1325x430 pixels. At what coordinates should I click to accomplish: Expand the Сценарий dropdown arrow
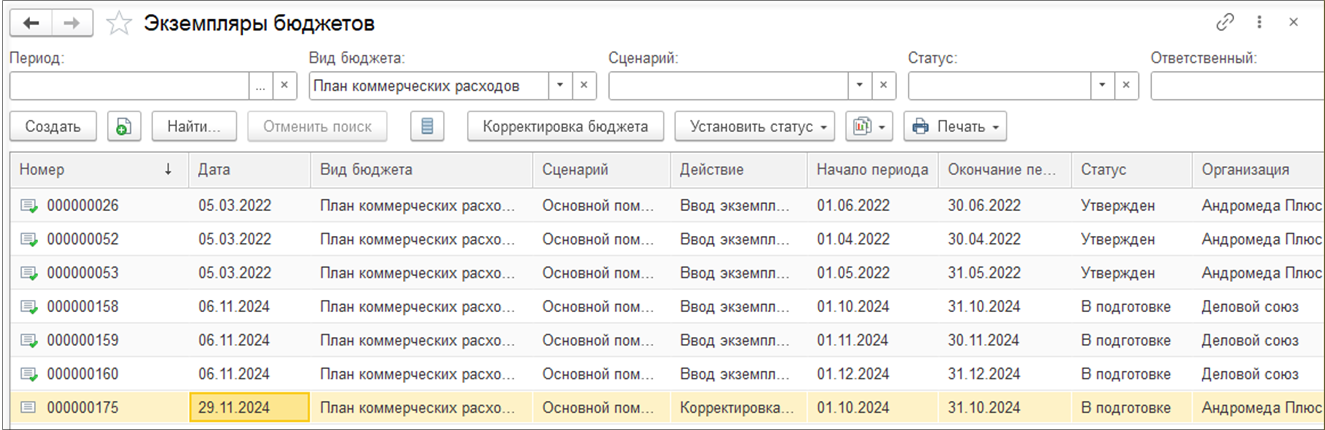[x=860, y=86]
